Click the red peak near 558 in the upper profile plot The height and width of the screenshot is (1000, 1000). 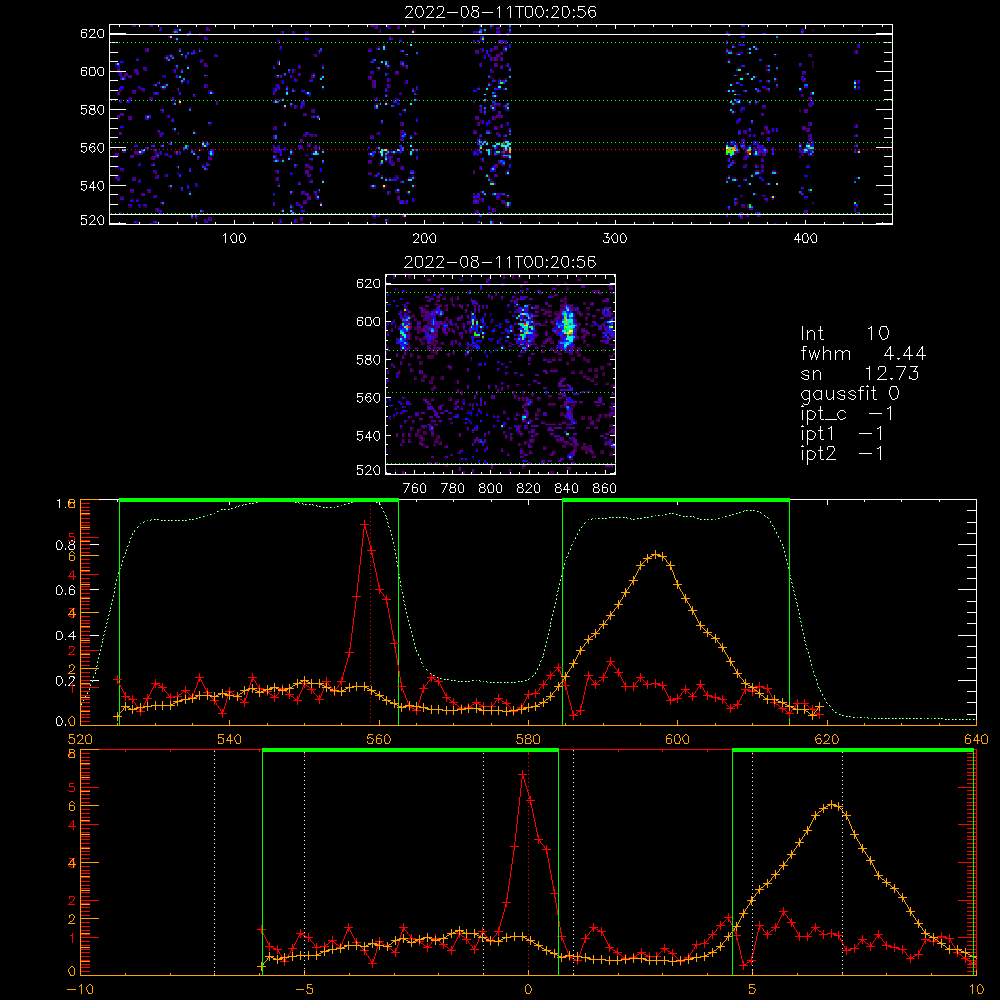pos(365,524)
